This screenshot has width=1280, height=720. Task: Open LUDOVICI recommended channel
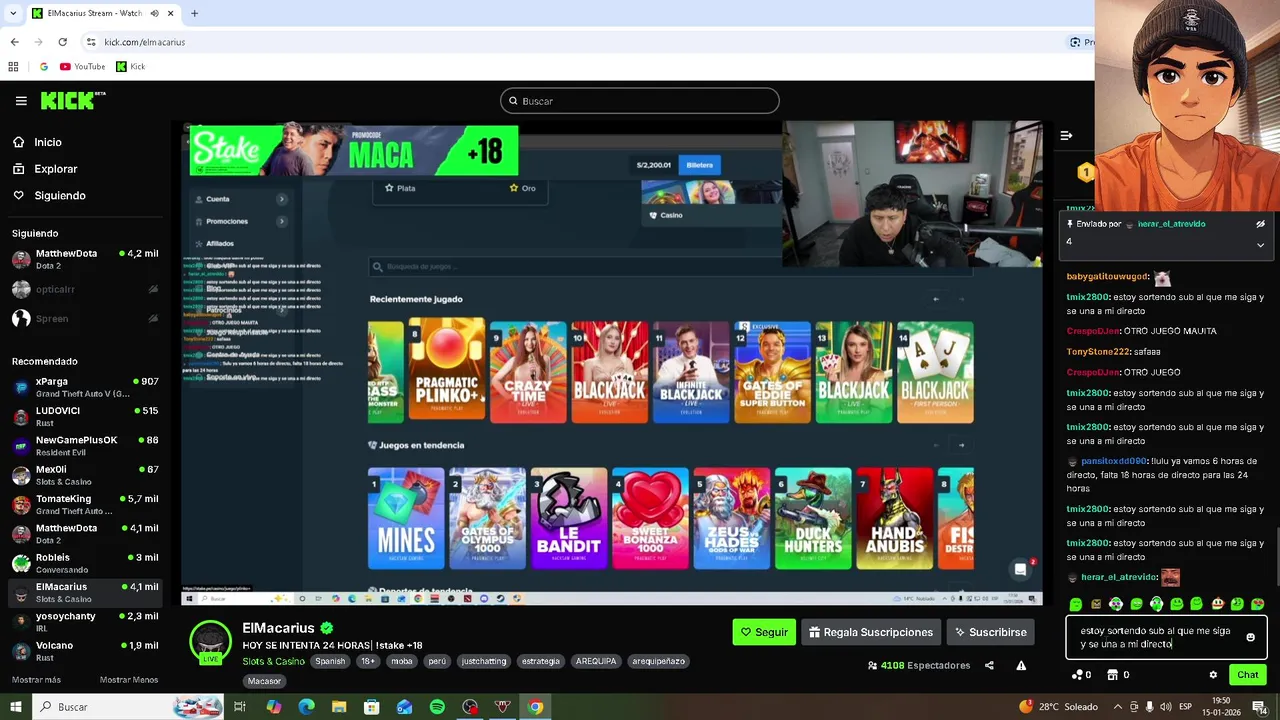(85, 416)
